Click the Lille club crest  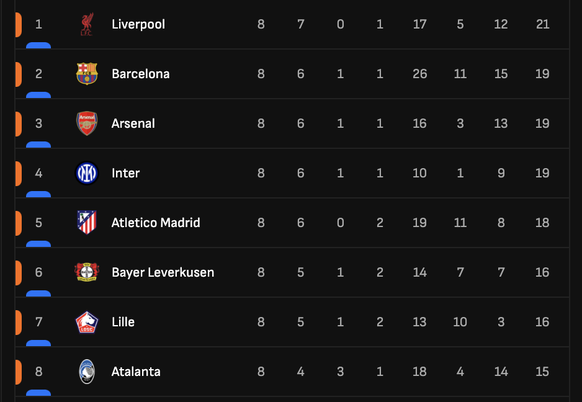coord(87,322)
